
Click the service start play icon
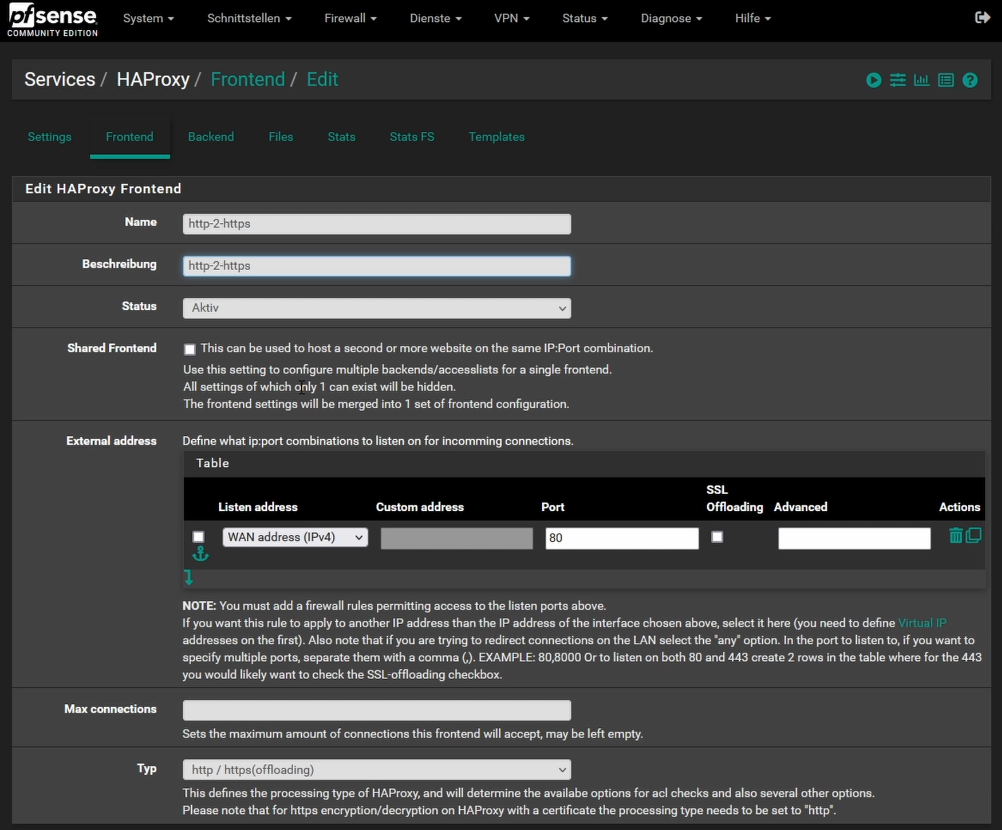(874, 80)
